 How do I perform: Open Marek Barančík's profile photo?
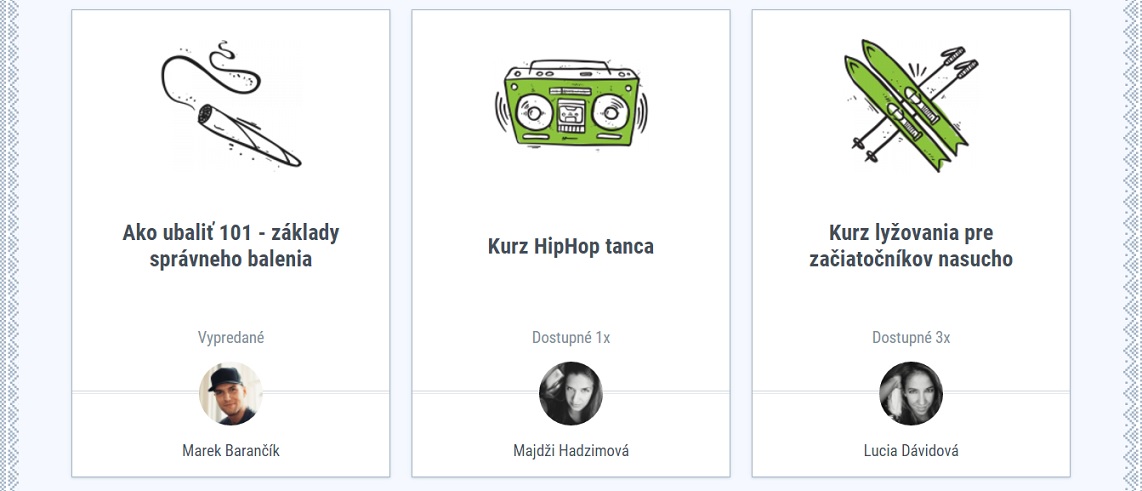(x=231, y=393)
